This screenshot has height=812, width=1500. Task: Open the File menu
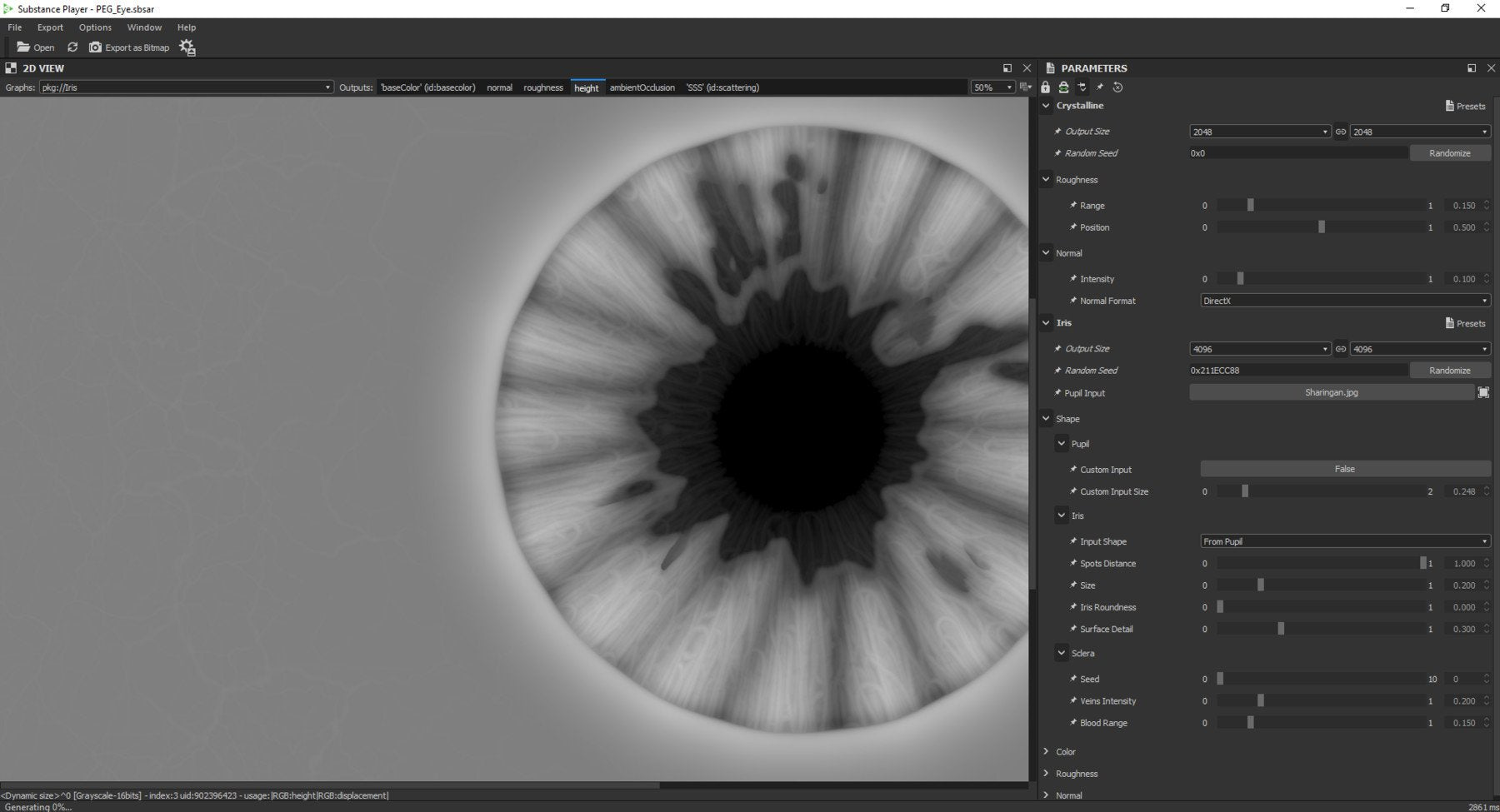[15, 27]
